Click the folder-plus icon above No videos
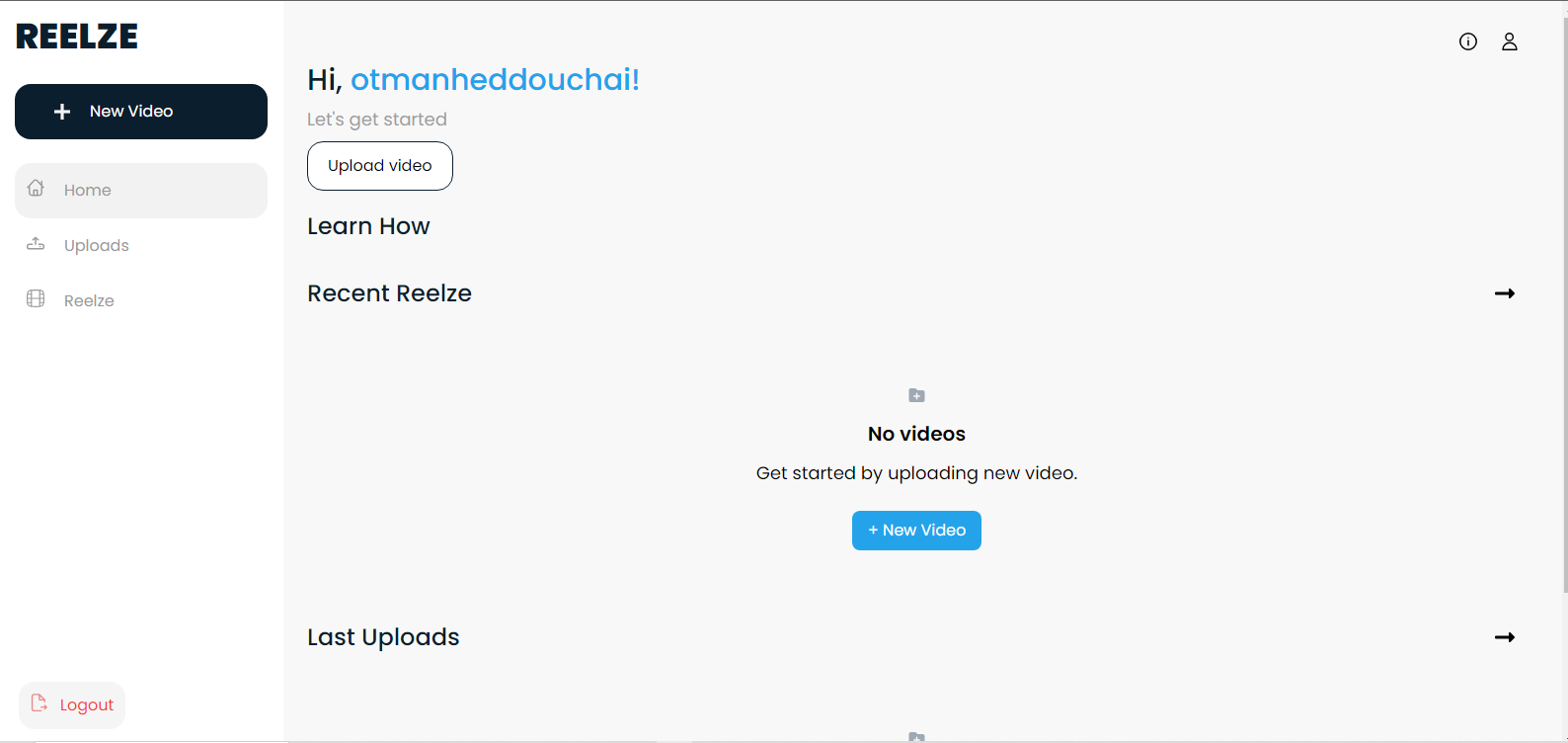Screen dimensions: 1568x743 (x=916, y=395)
